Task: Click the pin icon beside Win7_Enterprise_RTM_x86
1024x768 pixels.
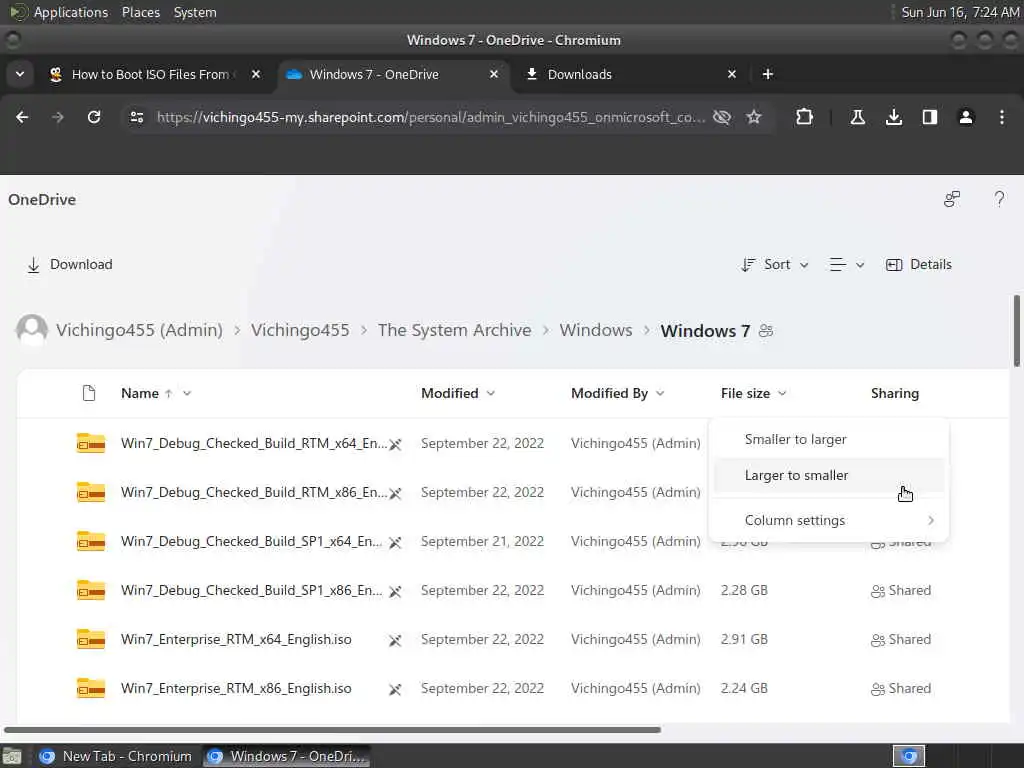Action: point(395,690)
